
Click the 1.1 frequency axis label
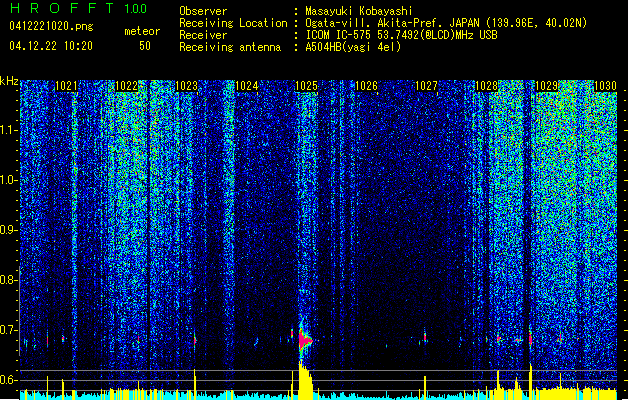click(x=9, y=130)
